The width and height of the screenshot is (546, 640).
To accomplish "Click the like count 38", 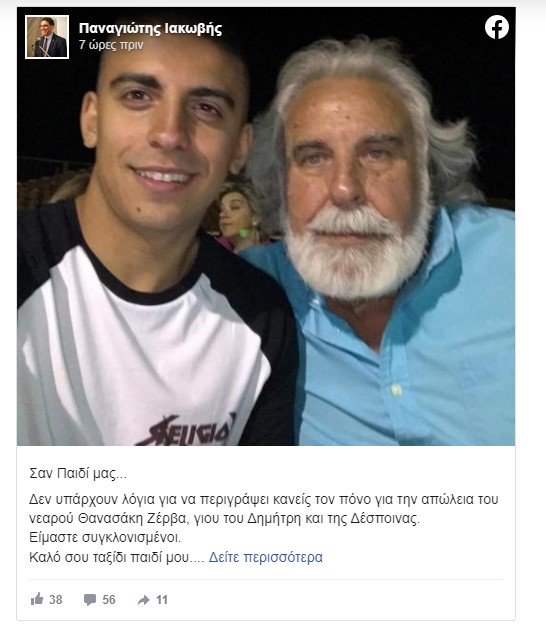I will pyautogui.click(x=56, y=600).
